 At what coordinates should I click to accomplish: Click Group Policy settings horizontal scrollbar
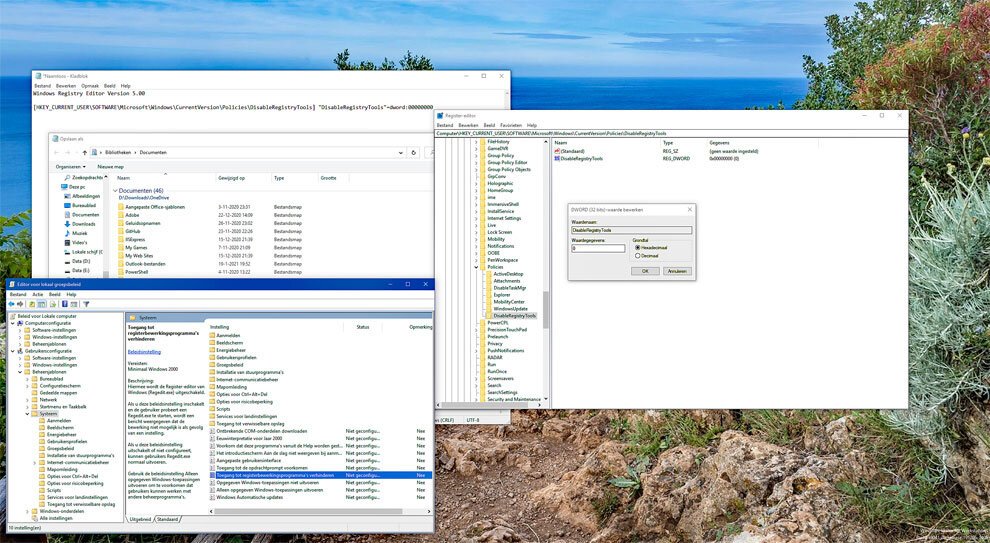click(x=309, y=511)
